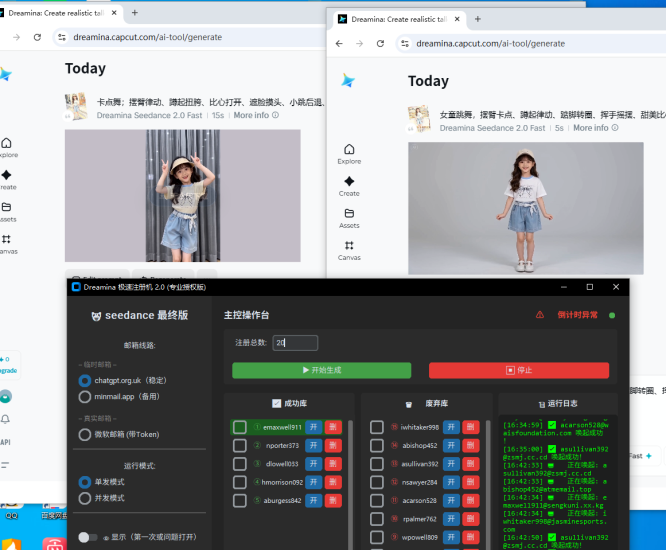Screen dimensions: 666x550
Task: Click the 废弃库 list scrollbar
Action: [x=488, y=484]
